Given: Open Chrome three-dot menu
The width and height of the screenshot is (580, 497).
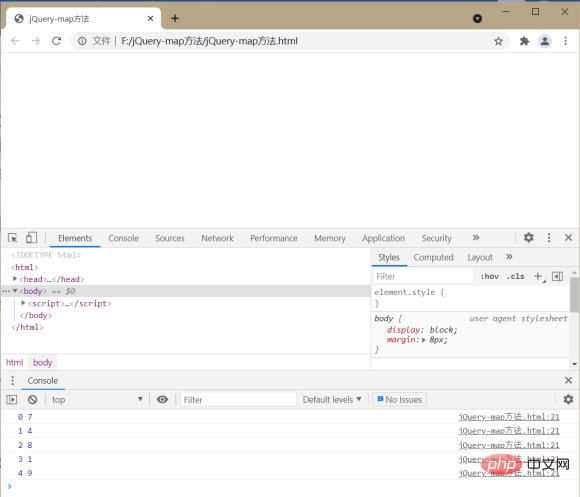Looking at the screenshot, I should click(565, 41).
